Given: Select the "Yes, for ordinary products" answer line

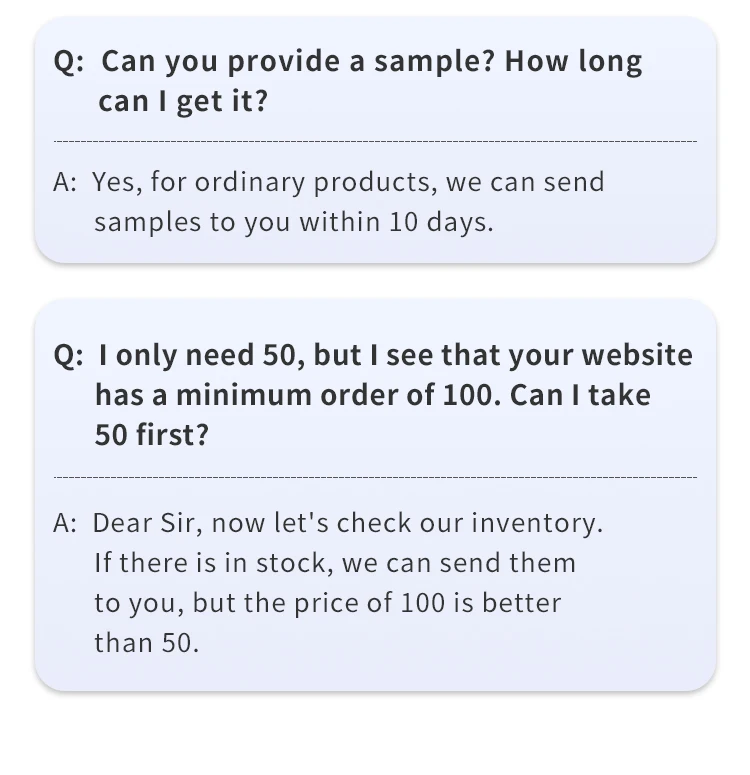Looking at the screenshot, I should tap(348, 183).
